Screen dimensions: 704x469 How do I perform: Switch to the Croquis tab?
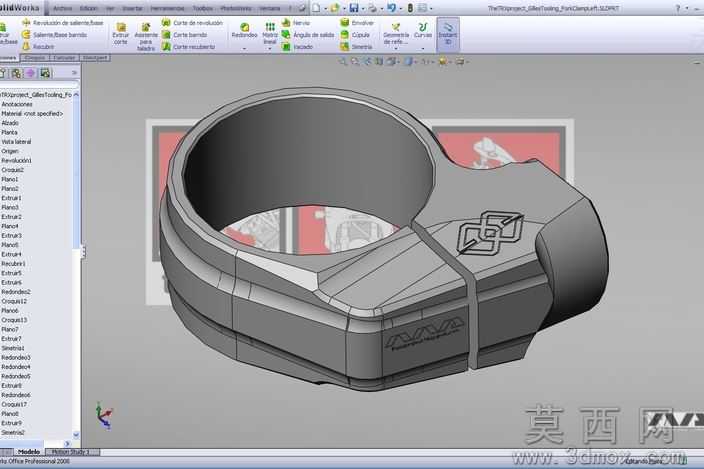[35, 58]
